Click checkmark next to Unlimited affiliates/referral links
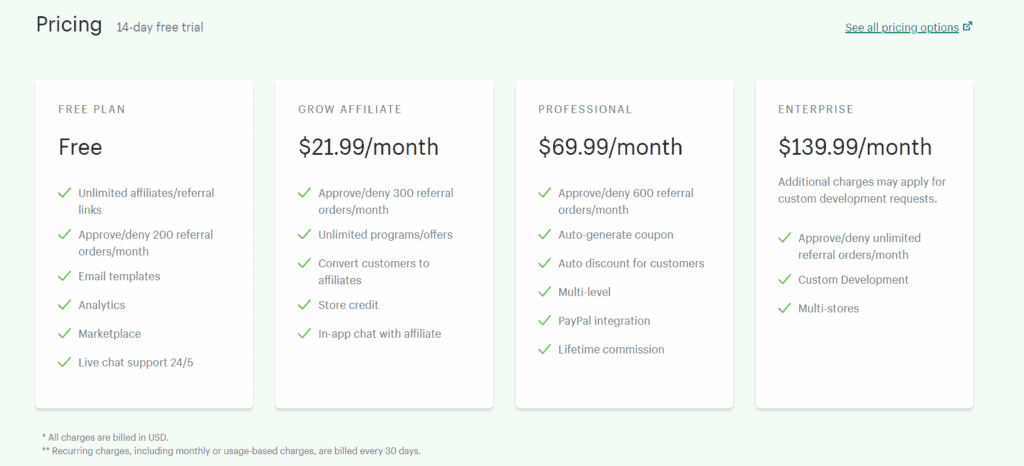The height and width of the screenshot is (466, 1024). [64, 193]
